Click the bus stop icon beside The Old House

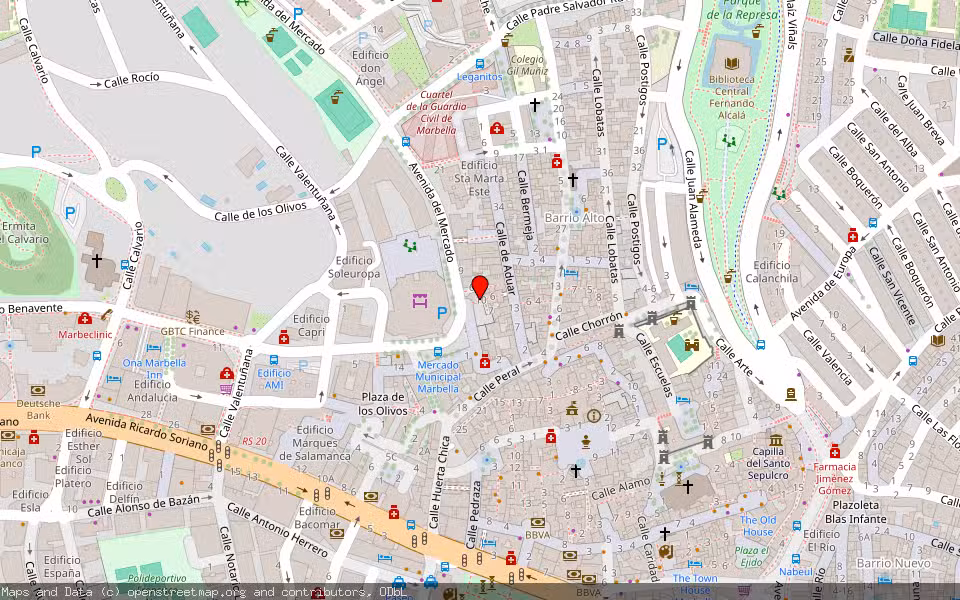coord(797,525)
